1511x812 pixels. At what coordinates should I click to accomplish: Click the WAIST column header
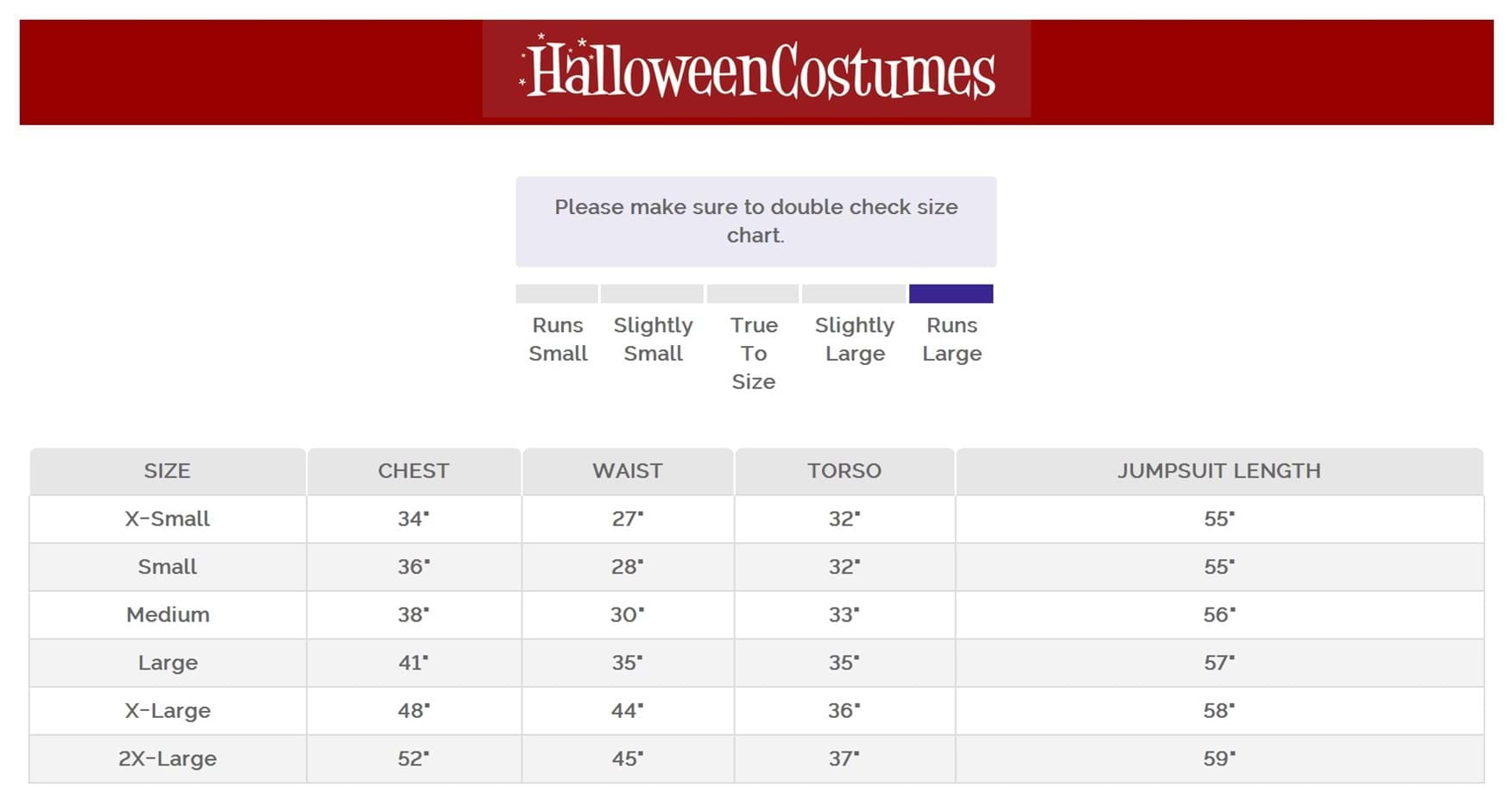click(628, 471)
